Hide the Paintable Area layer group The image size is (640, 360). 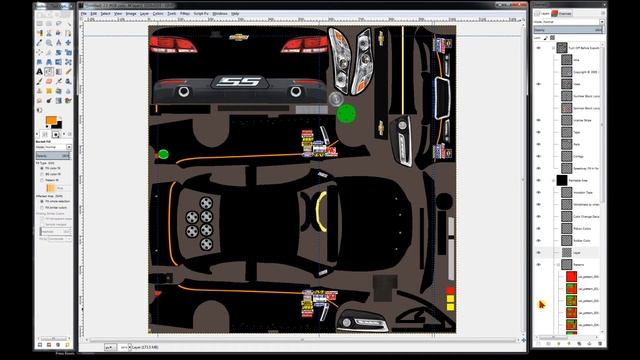point(538,180)
